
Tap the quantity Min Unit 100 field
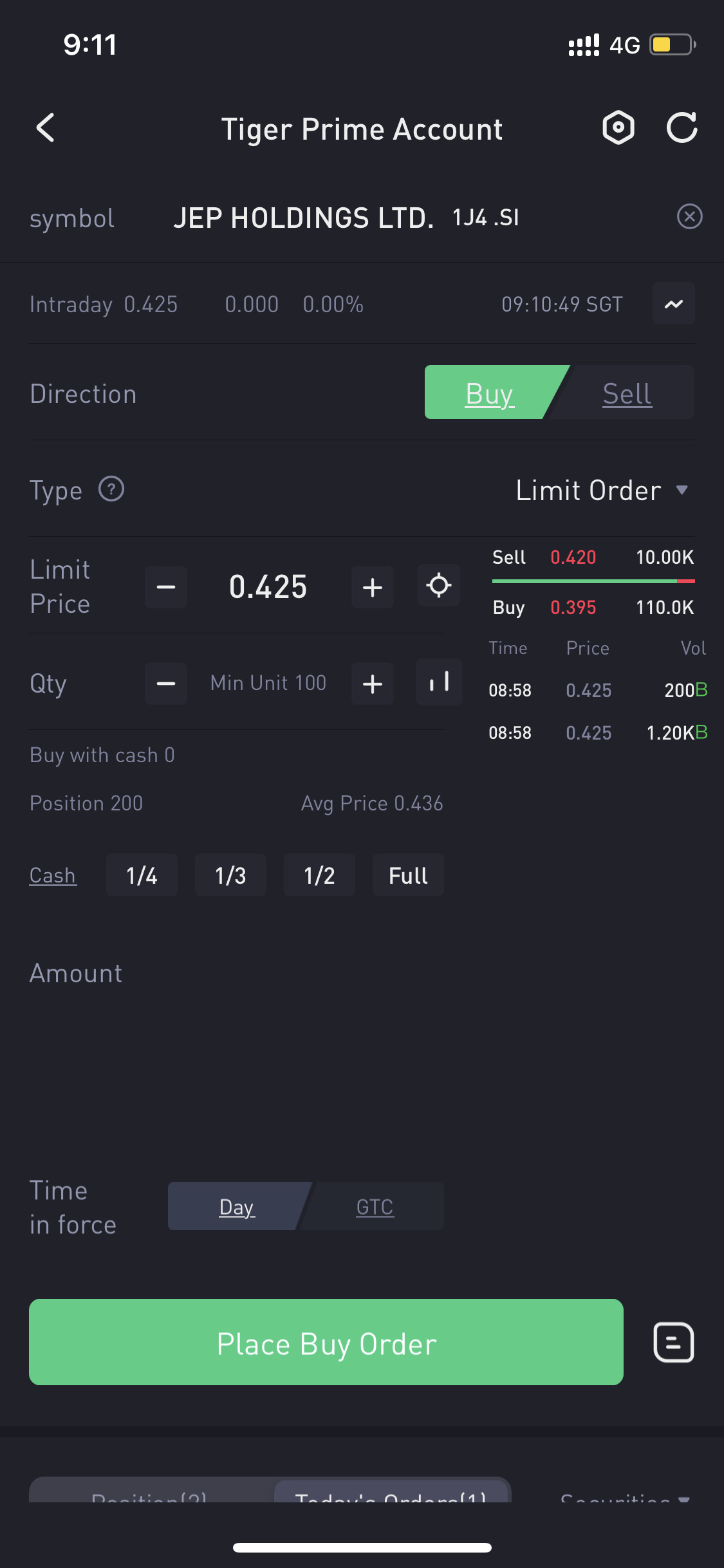click(x=268, y=683)
